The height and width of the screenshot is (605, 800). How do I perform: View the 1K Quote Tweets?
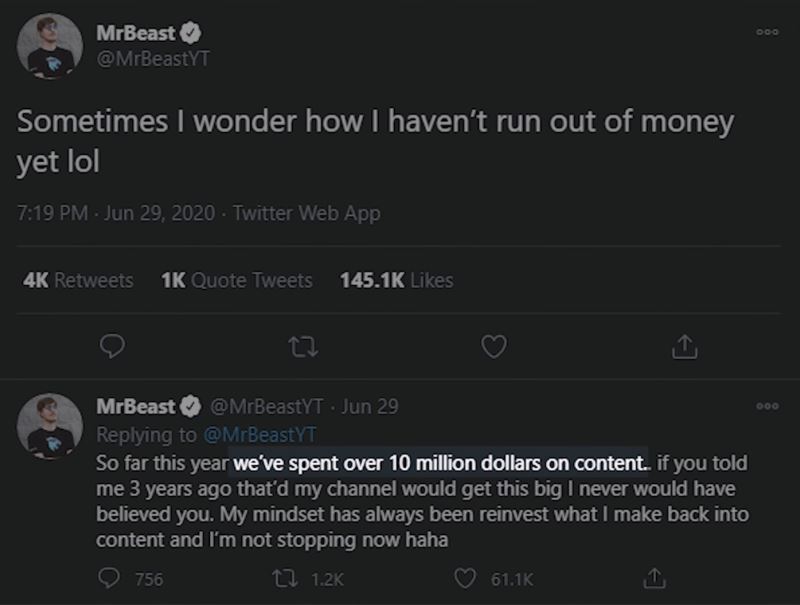pyautogui.click(x=236, y=281)
